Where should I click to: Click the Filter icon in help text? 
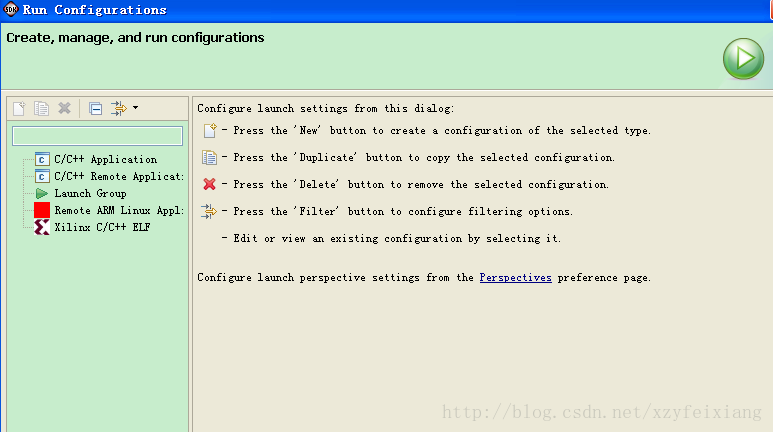[x=209, y=211]
